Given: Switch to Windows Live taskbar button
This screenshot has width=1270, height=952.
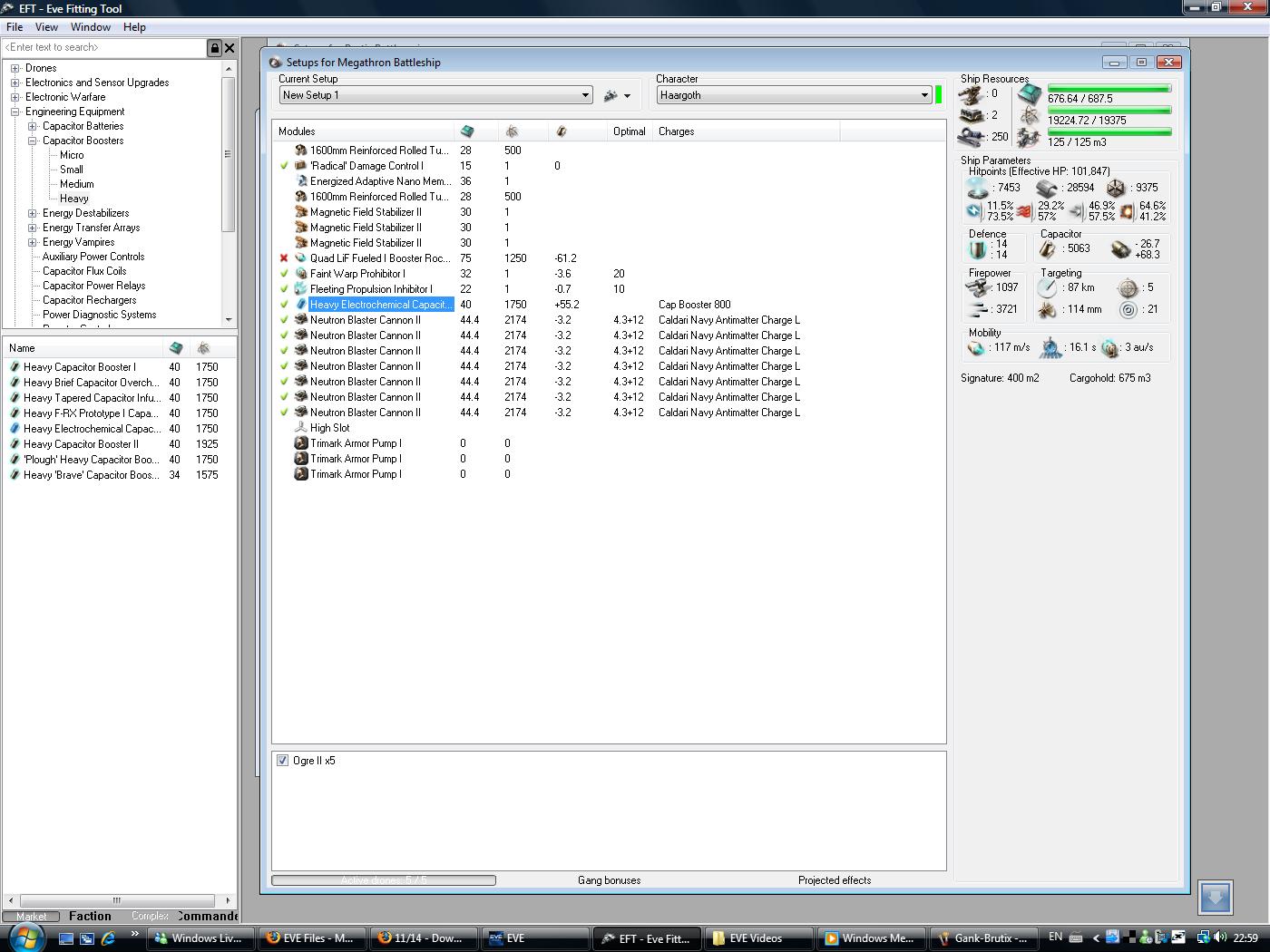Looking at the screenshot, I should [x=200, y=938].
